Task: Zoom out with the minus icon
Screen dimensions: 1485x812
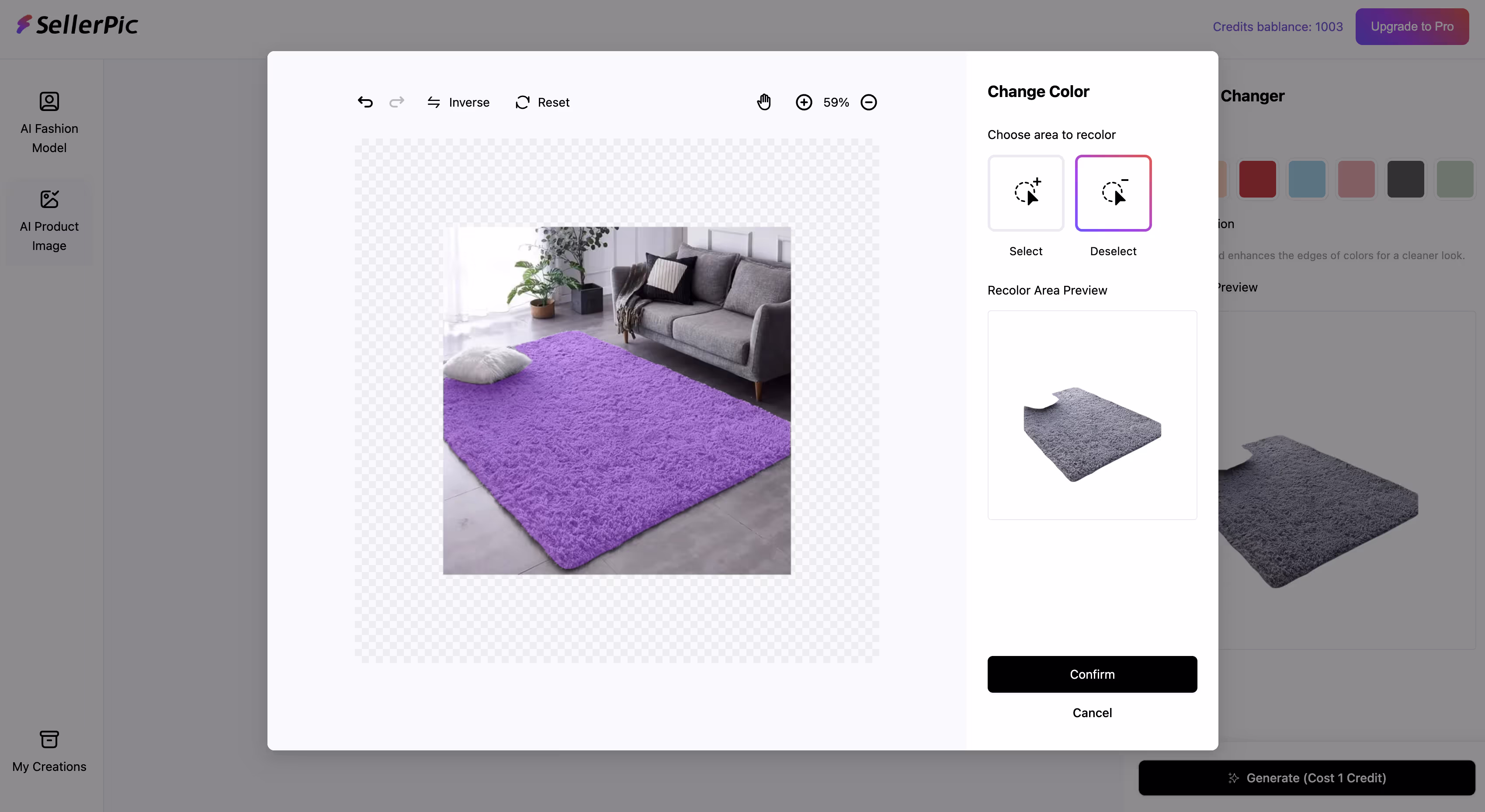Action: coord(868,102)
